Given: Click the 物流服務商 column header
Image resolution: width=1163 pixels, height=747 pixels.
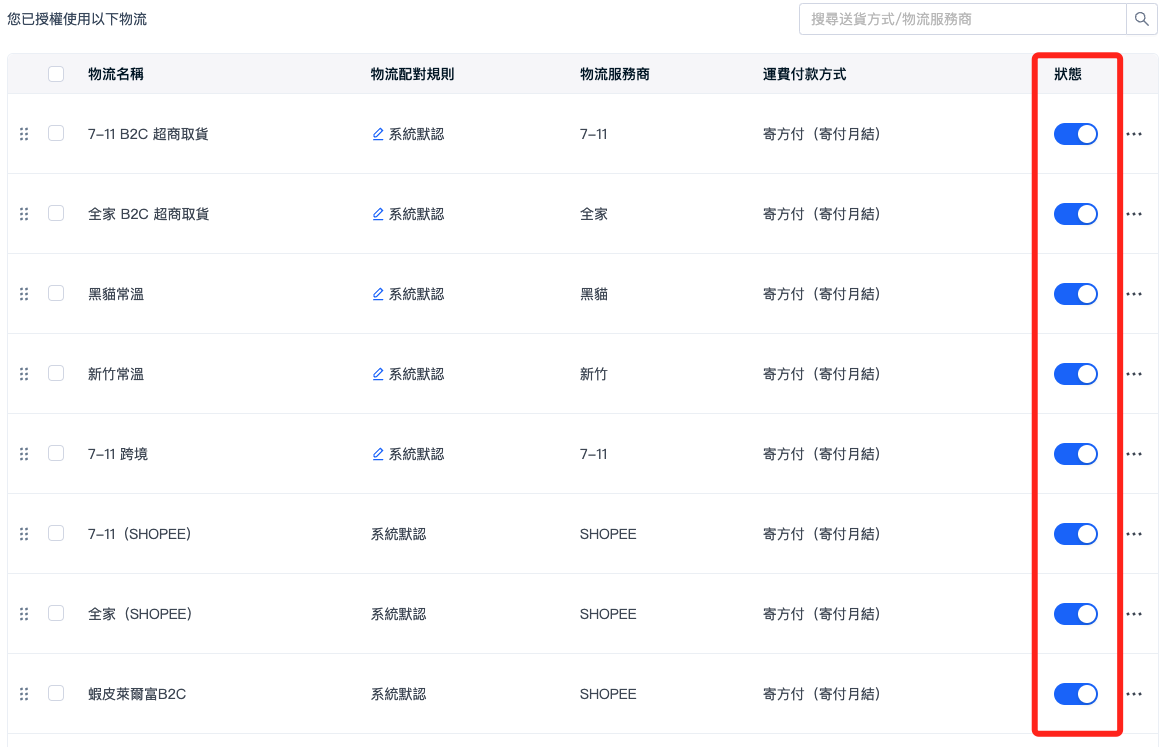Looking at the screenshot, I should click(x=615, y=74).
